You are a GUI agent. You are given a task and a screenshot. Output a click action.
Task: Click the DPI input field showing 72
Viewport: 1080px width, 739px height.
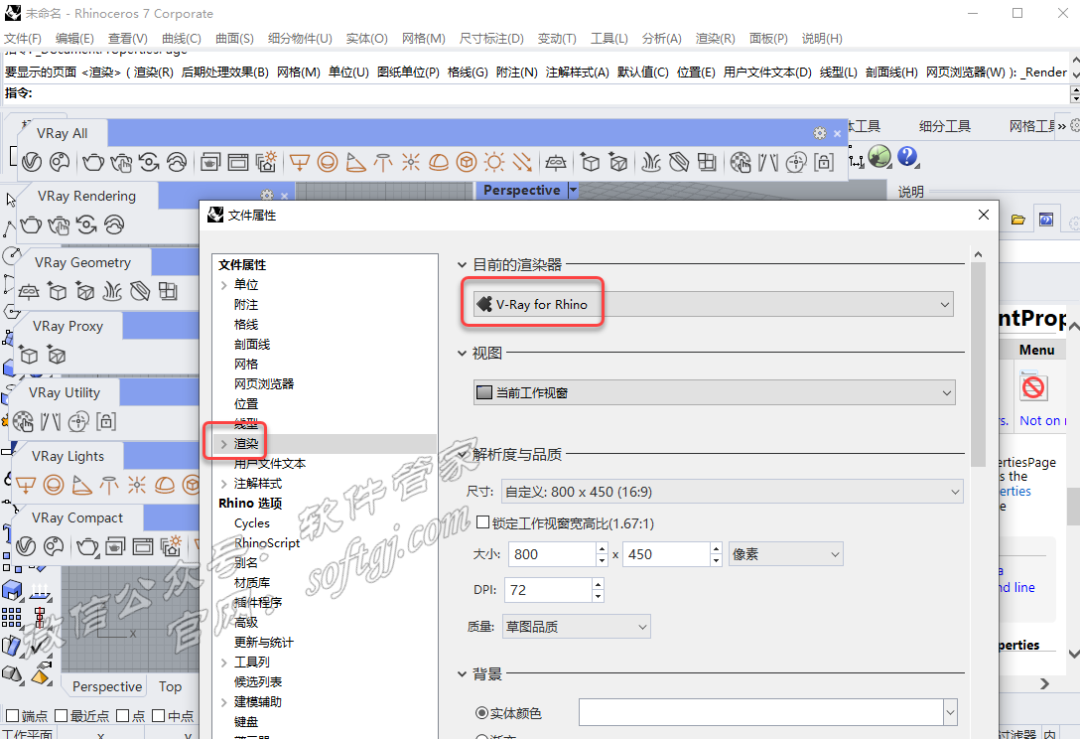553,590
